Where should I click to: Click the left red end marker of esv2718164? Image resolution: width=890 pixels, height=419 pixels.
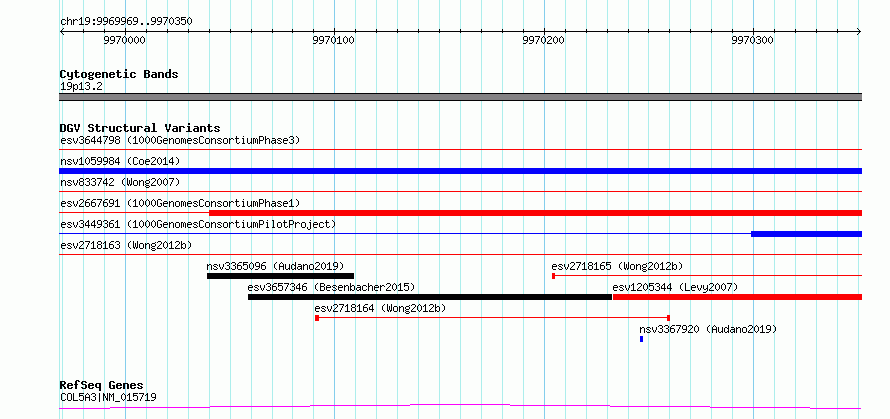pyautogui.click(x=317, y=318)
